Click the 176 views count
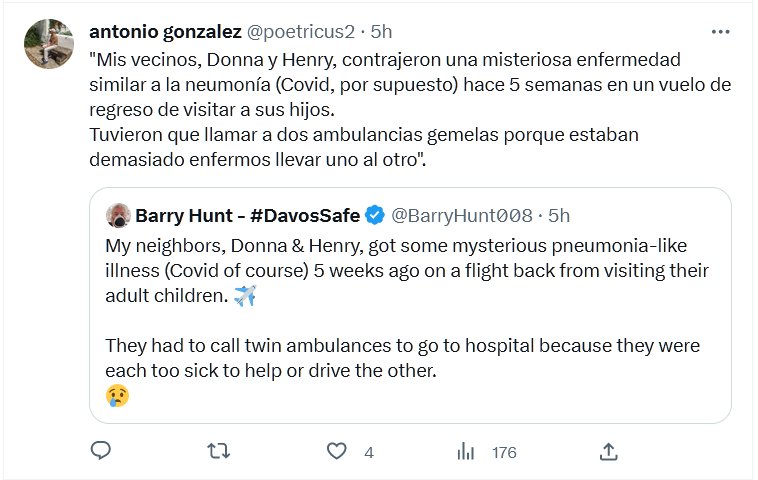The height and width of the screenshot is (480, 758). click(504, 452)
